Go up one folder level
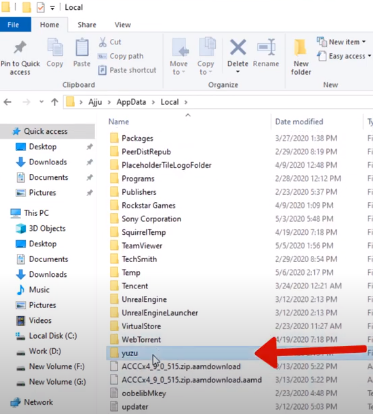The image size is (373, 414). click(x=55, y=102)
